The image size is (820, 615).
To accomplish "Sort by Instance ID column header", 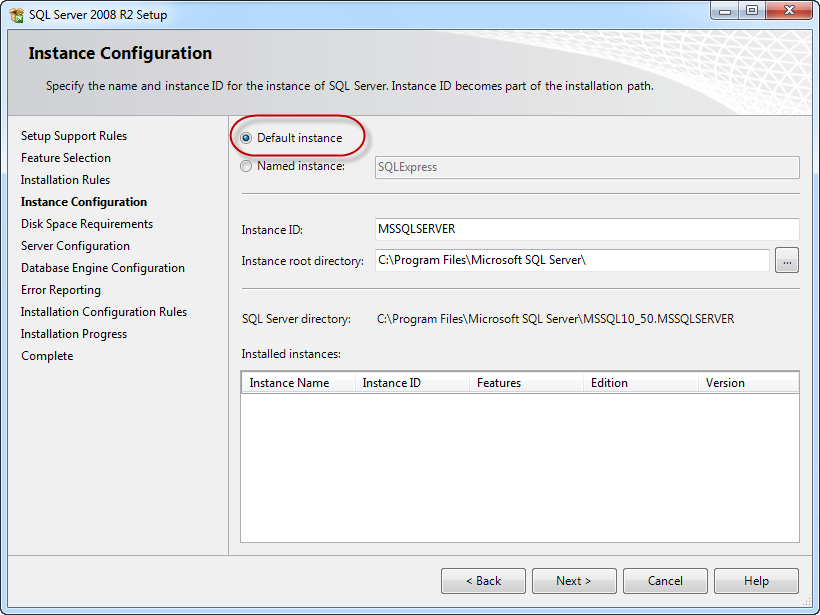I will tap(412, 383).
